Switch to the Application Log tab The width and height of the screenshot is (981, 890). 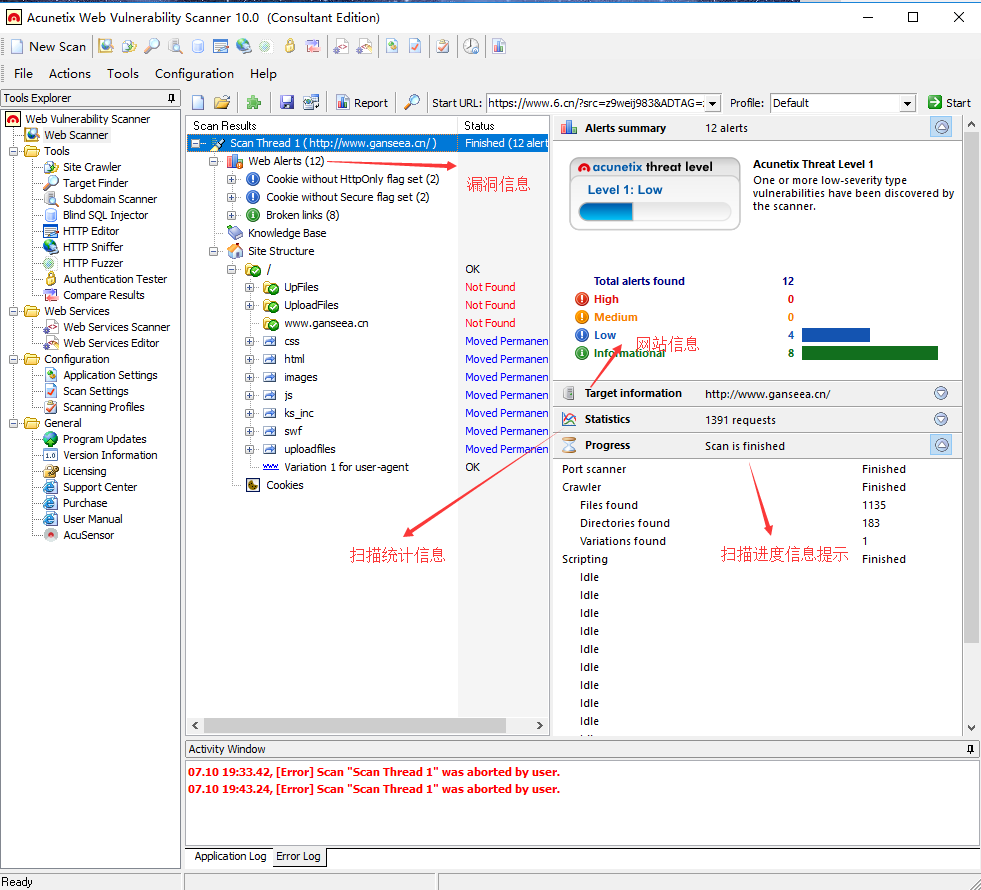tap(230, 856)
